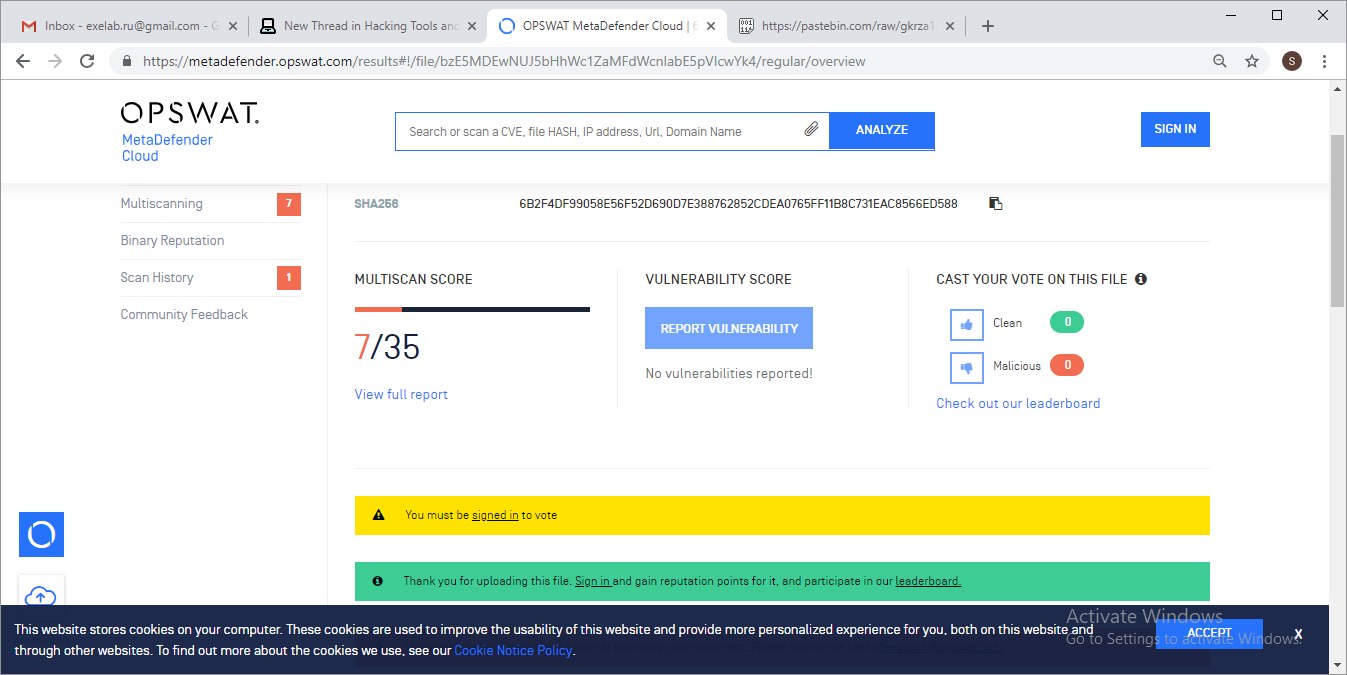Copy the SHA256 hash with clipboard icon
Screen dimensions: 1347x675
click(x=996, y=204)
